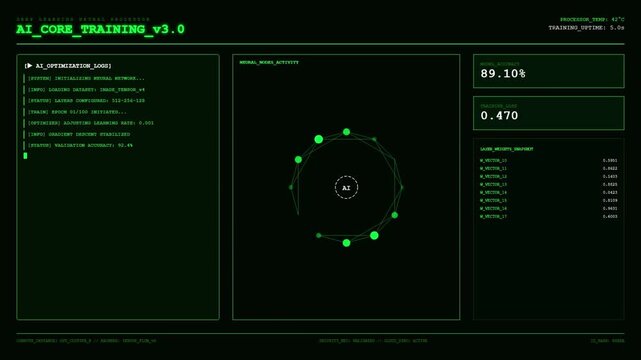Screen dimensions: 641x360
Task: Click the 0.470 training loss value
Action: (499, 116)
